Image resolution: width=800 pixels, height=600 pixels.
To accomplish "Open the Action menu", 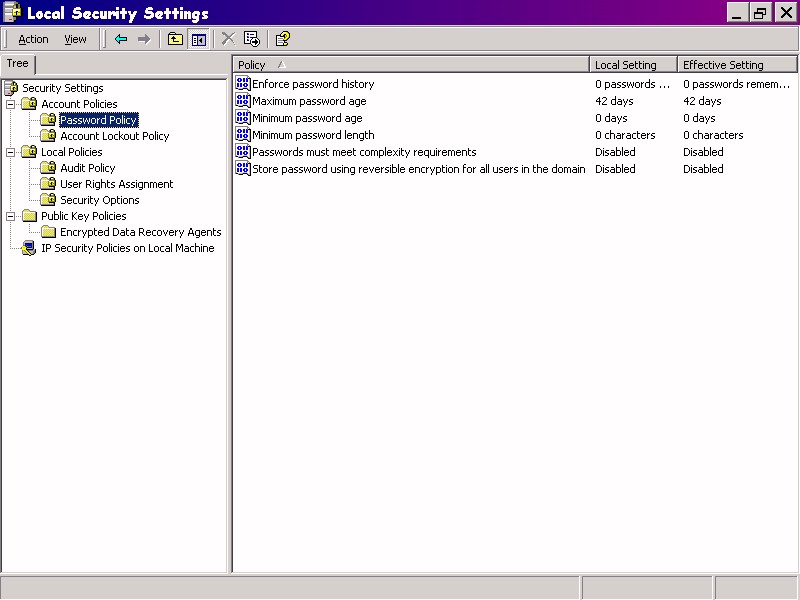I will (33, 39).
